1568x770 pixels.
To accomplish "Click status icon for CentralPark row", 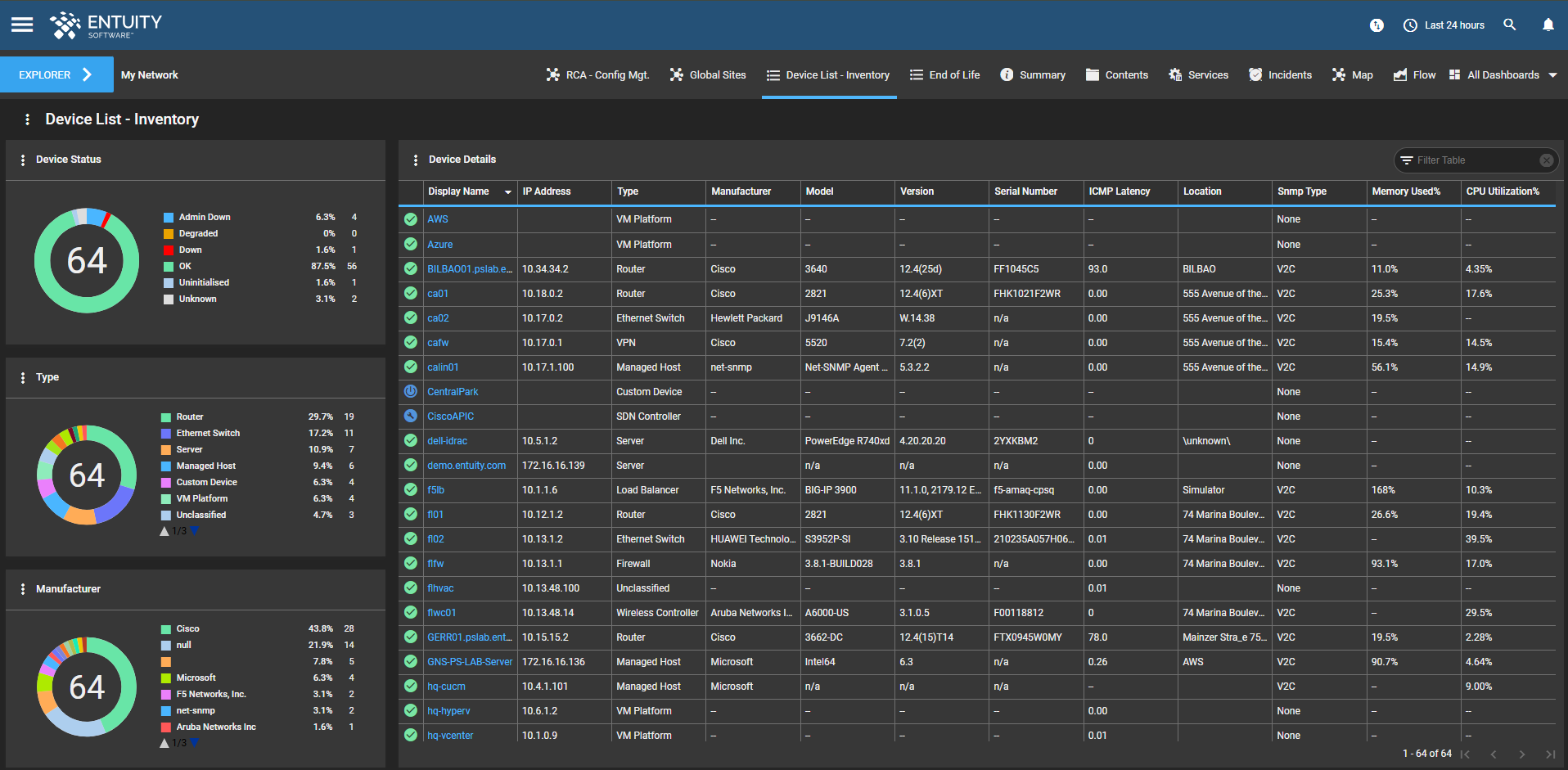I will click(411, 391).
